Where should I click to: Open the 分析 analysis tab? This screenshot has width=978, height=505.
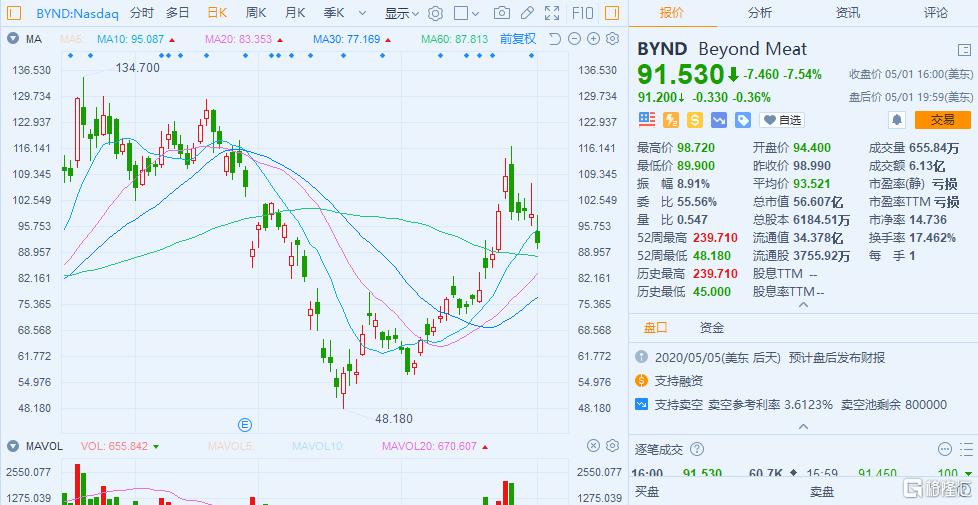pos(760,12)
